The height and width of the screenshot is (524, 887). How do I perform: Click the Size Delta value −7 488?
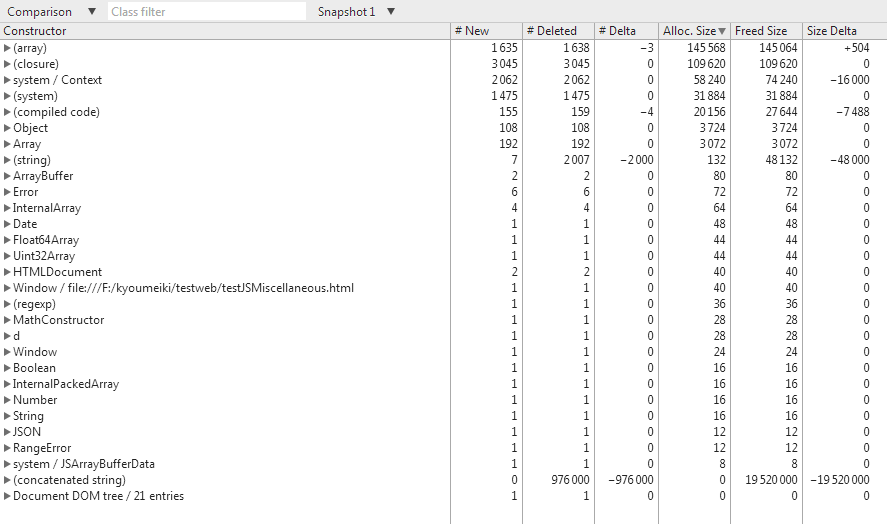[853, 112]
